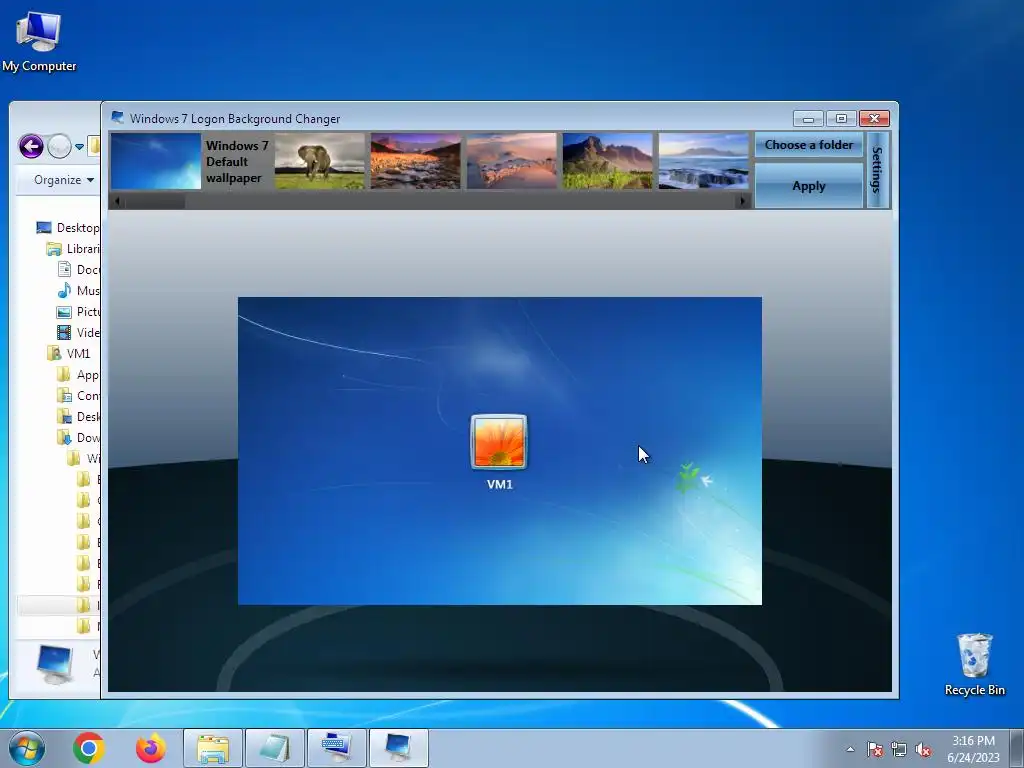Select the Contacts folder in Explorer tree
Screen dimensions: 1024x768
(x=79, y=396)
